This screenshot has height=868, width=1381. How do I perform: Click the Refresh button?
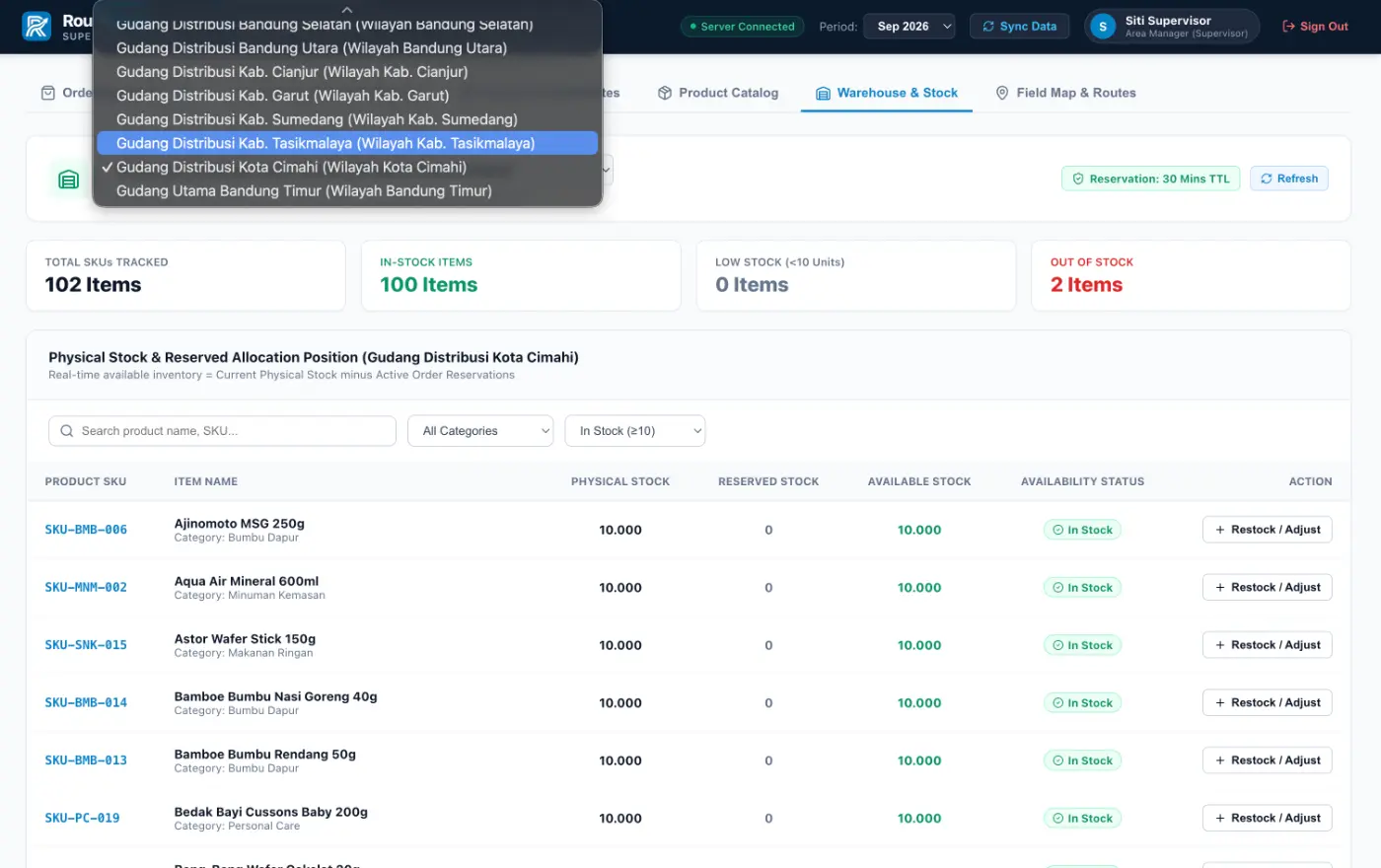1289,179
